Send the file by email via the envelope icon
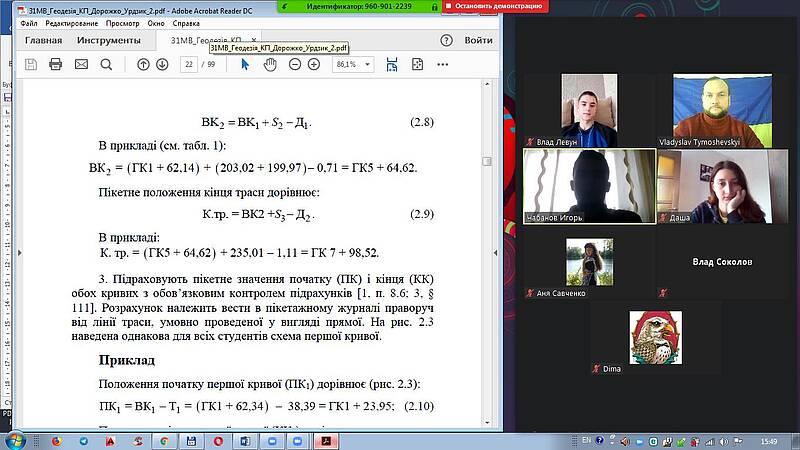The image size is (800, 450). pyautogui.click(x=80, y=64)
